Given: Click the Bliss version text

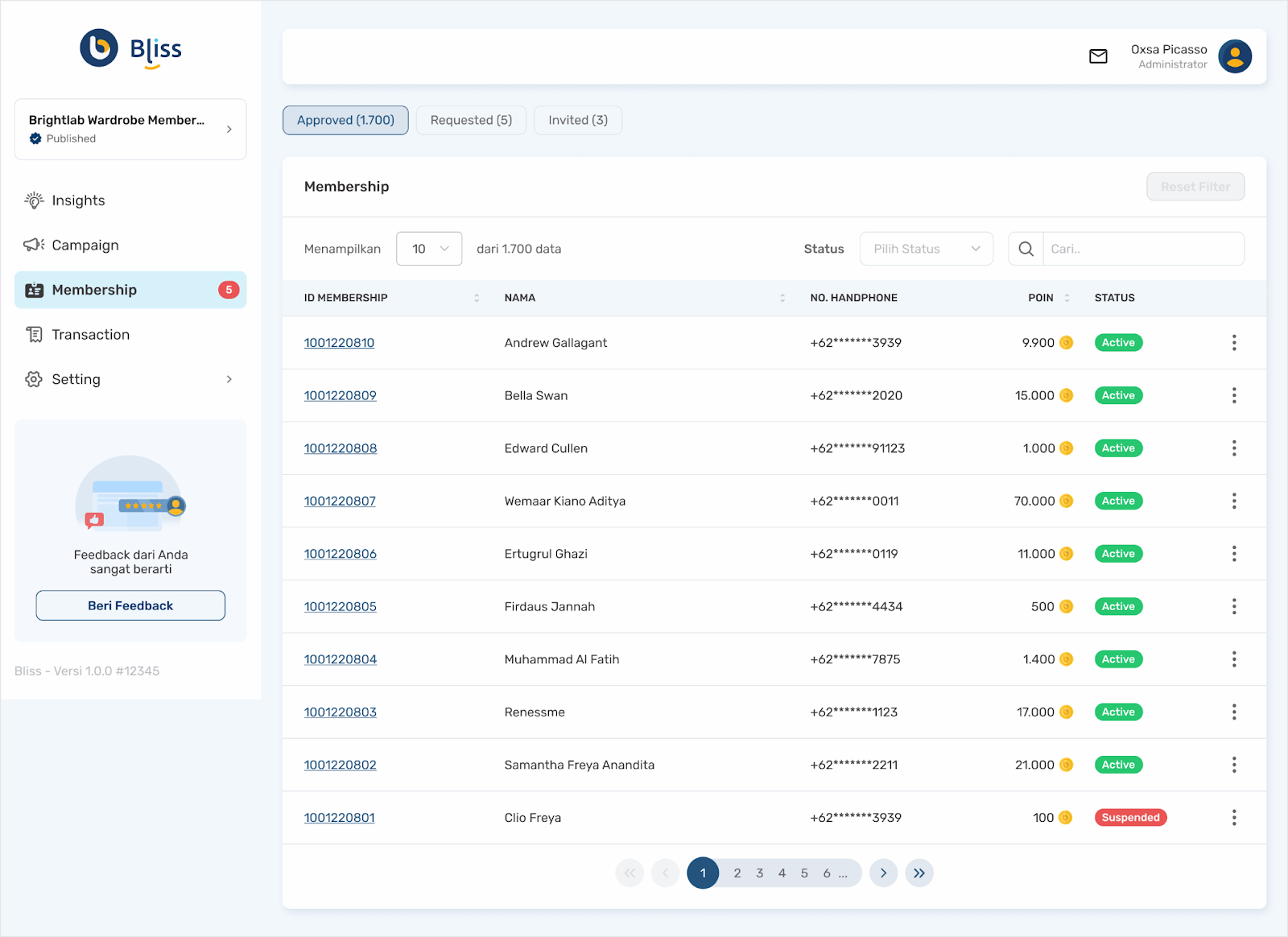Looking at the screenshot, I should pyautogui.click(x=87, y=671).
